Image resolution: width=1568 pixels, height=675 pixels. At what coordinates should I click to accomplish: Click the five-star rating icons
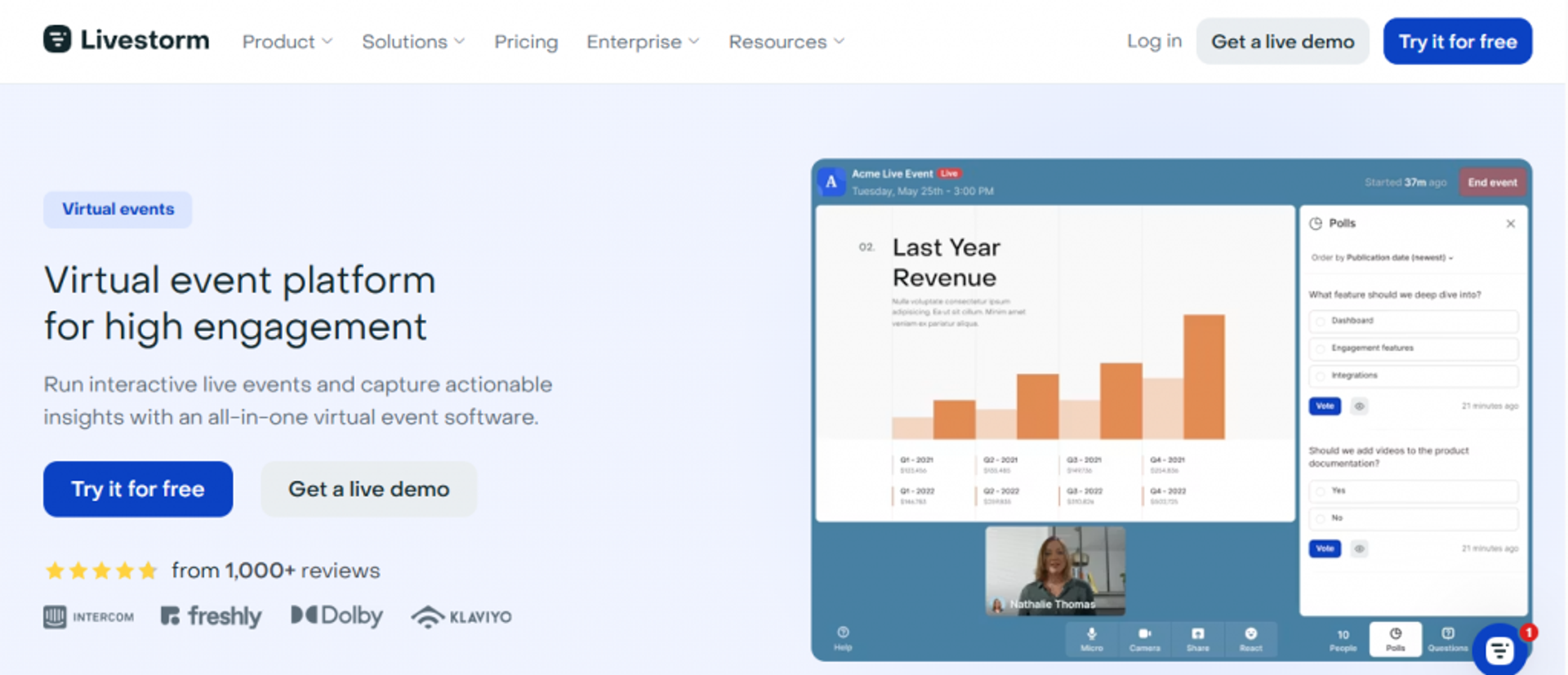point(101,571)
